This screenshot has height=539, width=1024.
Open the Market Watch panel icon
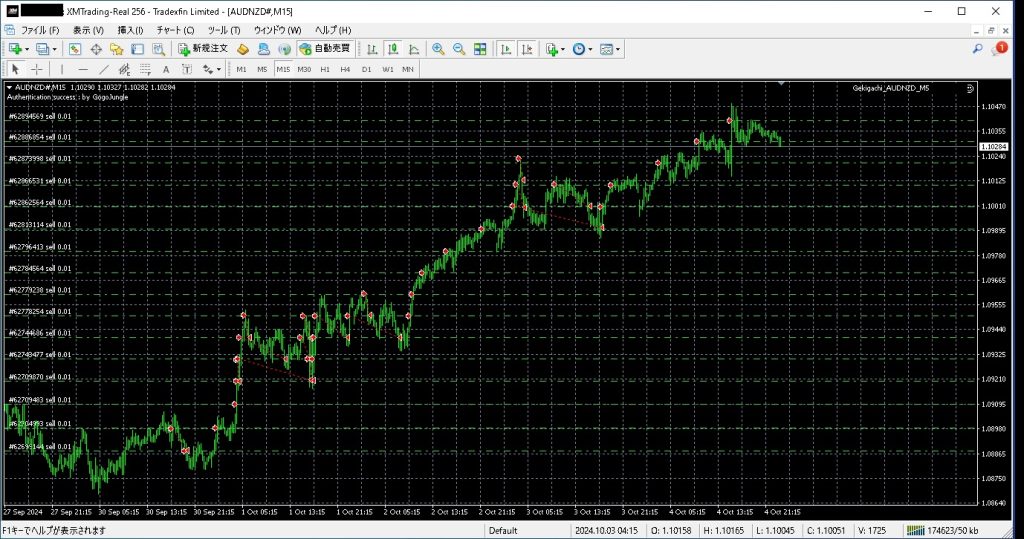point(75,48)
